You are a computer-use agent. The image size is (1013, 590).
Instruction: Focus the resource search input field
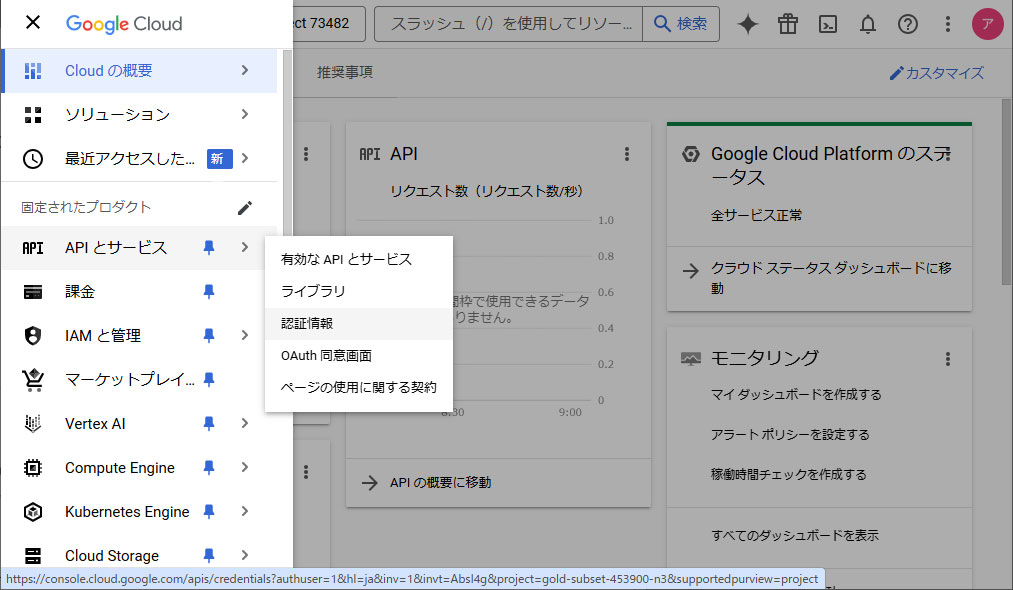click(x=508, y=24)
